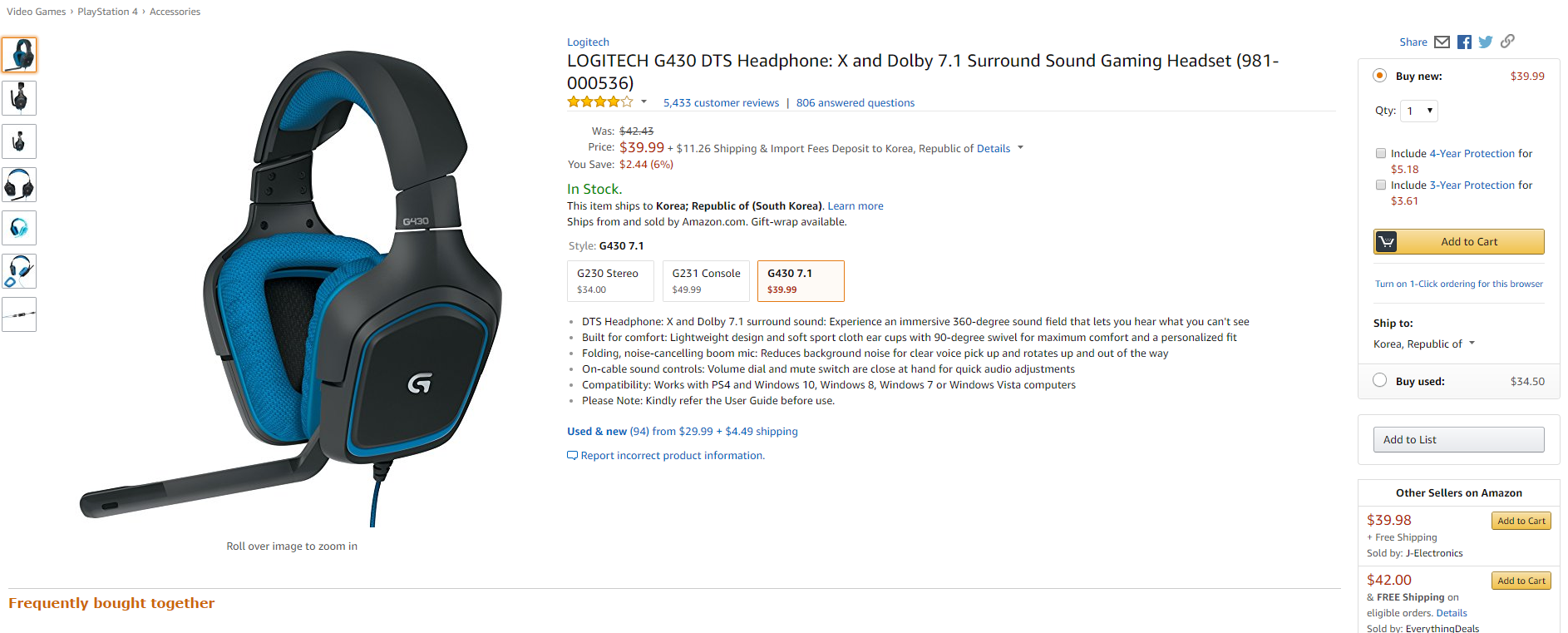This screenshot has width=1568, height=633.
Task: Select the microphone cable thumbnail image
Action: pos(19,314)
